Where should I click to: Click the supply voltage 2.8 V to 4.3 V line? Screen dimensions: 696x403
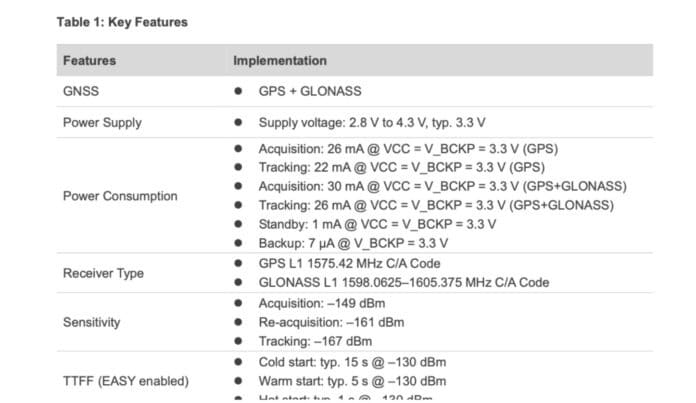(x=372, y=123)
